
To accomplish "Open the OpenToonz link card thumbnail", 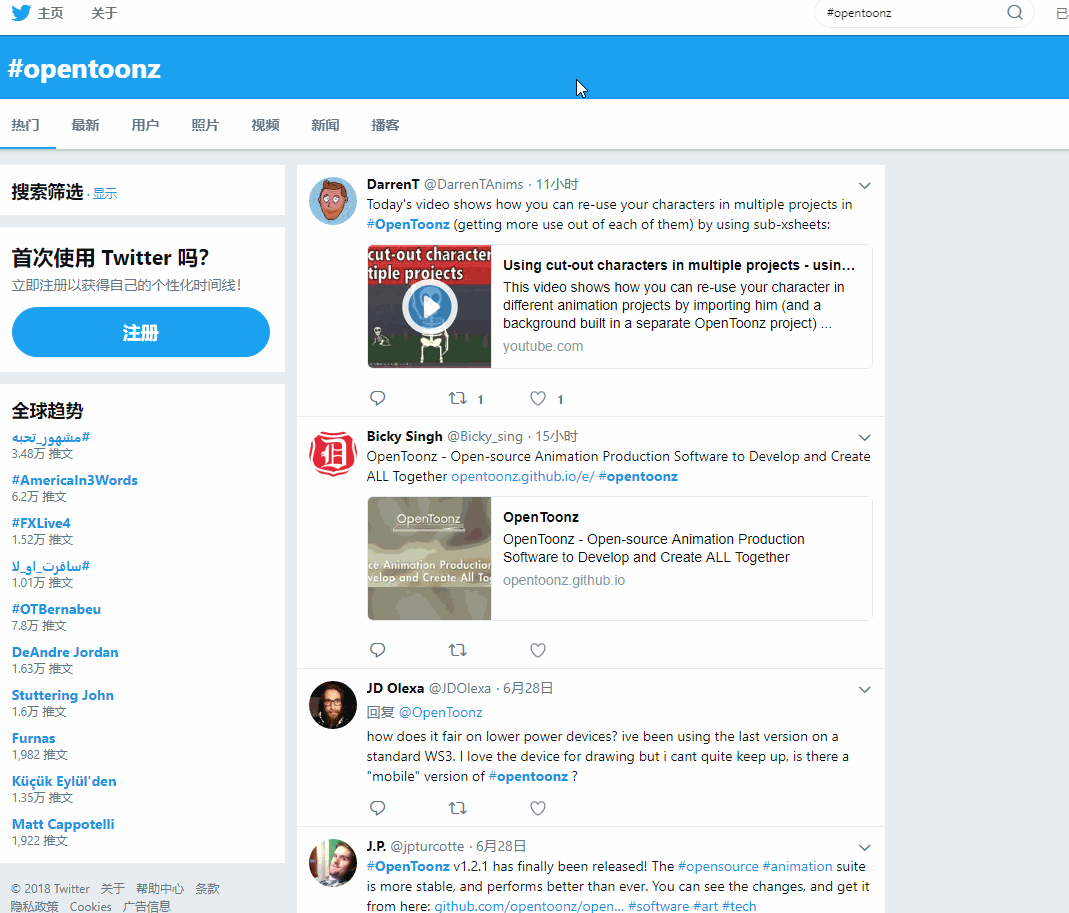I will (x=430, y=558).
